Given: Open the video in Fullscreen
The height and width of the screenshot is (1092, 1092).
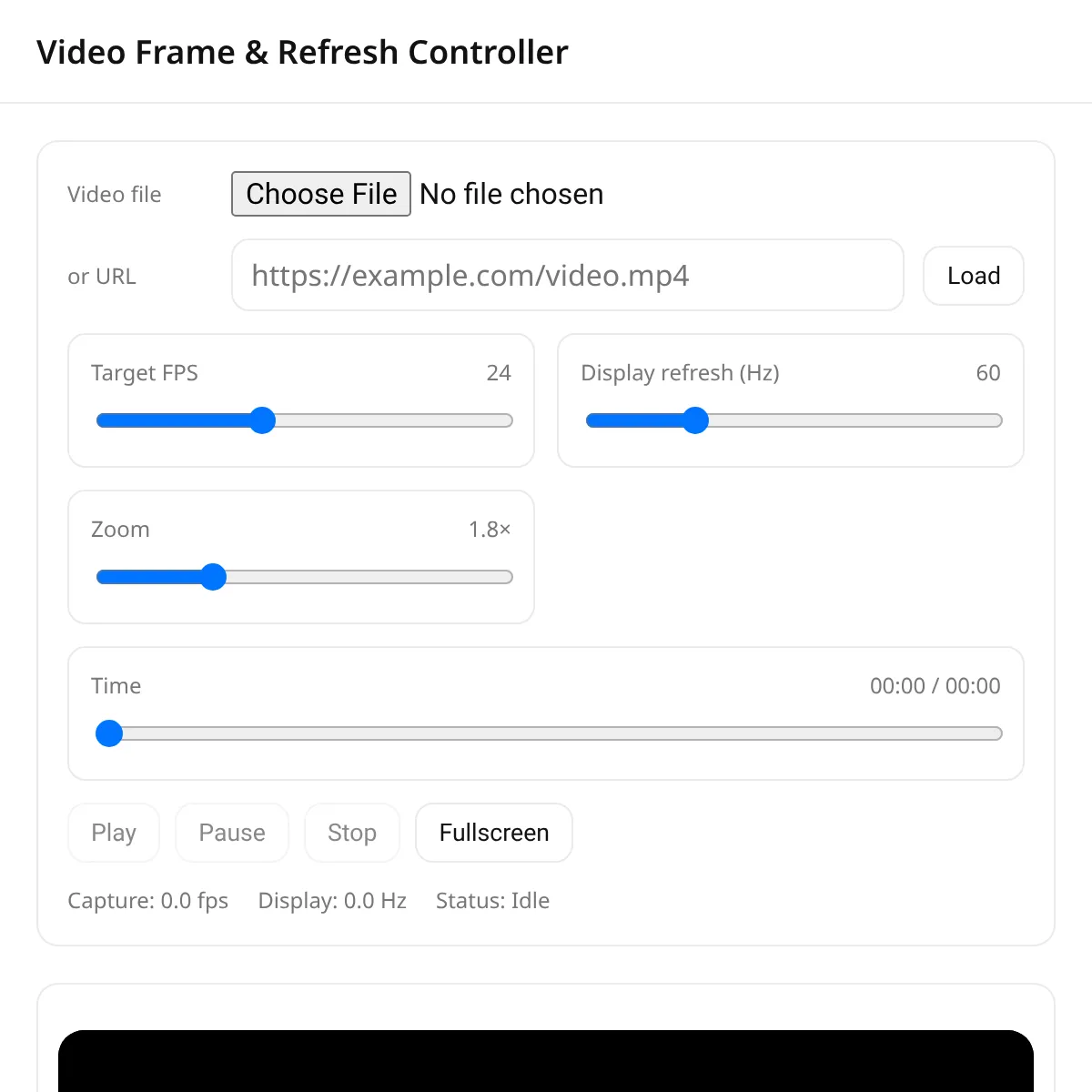Looking at the screenshot, I should click(494, 833).
